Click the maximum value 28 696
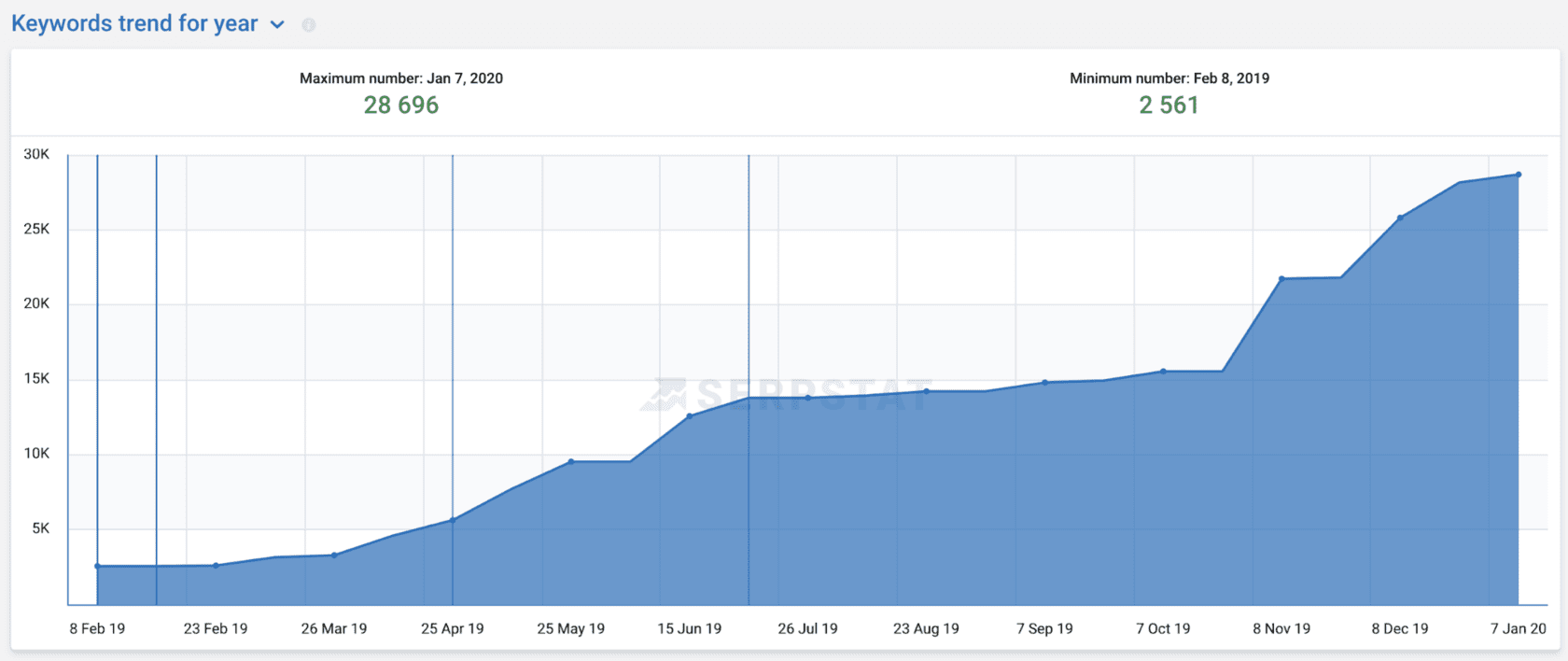 pyautogui.click(x=401, y=105)
